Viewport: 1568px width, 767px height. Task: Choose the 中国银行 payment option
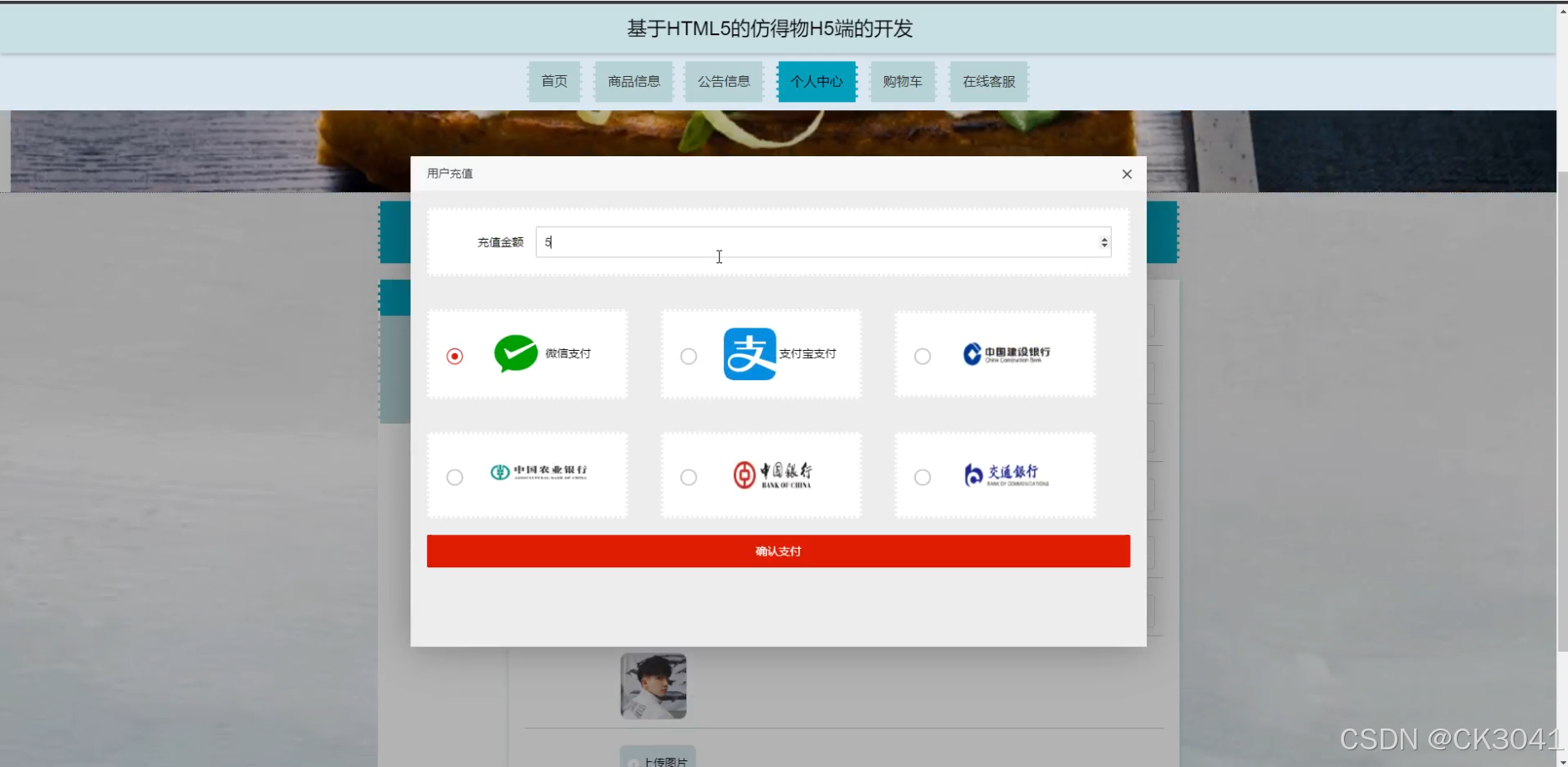[688, 477]
